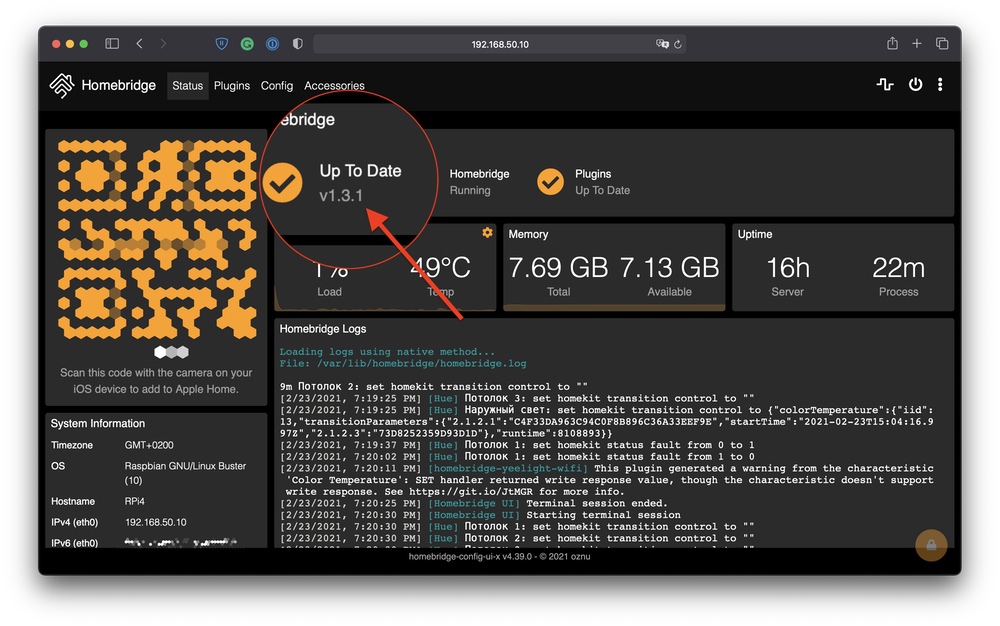Click the Homebridge QR code
The height and width of the screenshot is (626, 1000).
pyautogui.click(x=157, y=239)
